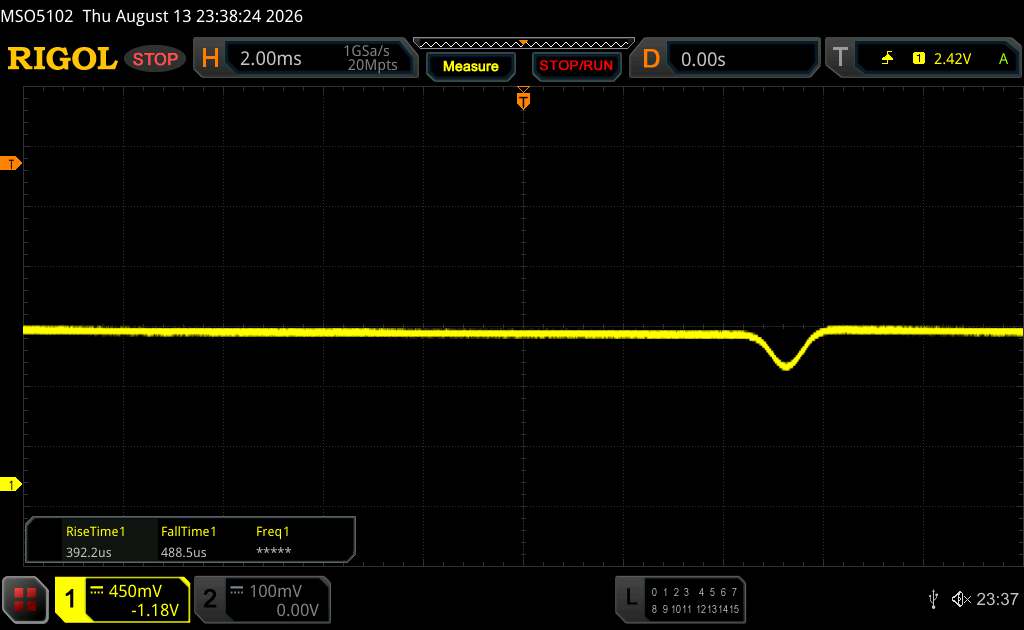Click the RIGOL logo
This screenshot has height=630, width=1024.
62,59
